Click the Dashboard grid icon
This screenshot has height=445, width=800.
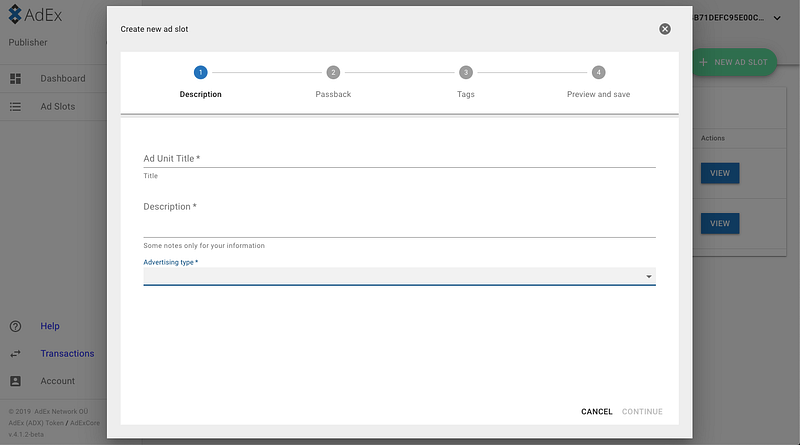tap(15, 79)
